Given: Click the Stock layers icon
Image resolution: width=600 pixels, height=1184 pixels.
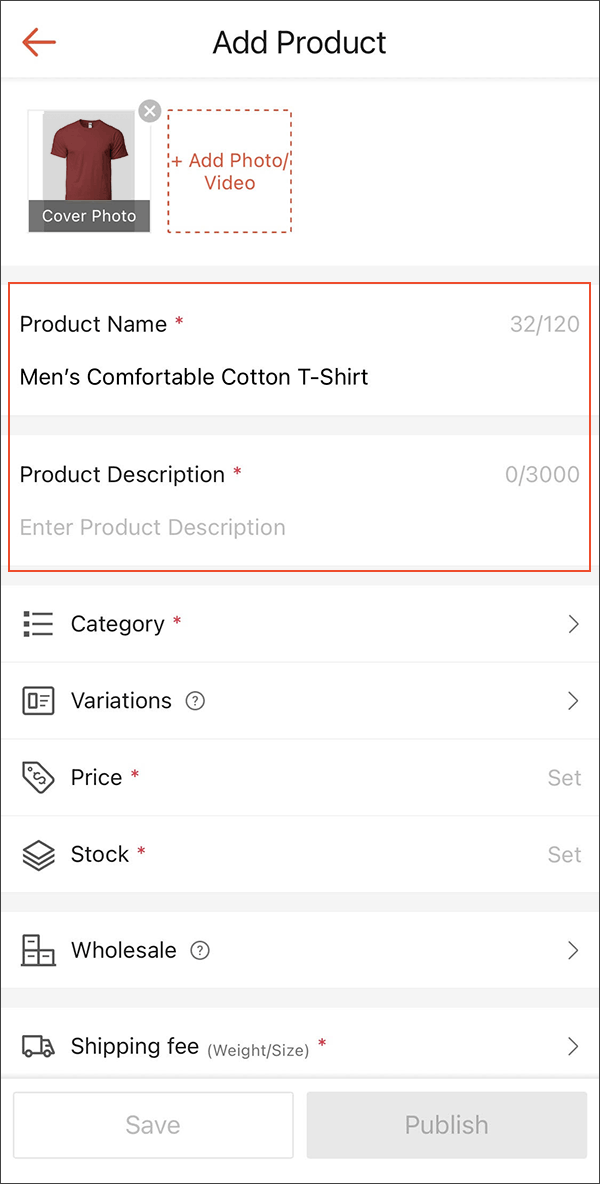Looking at the screenshot, I should pos(37,854).
